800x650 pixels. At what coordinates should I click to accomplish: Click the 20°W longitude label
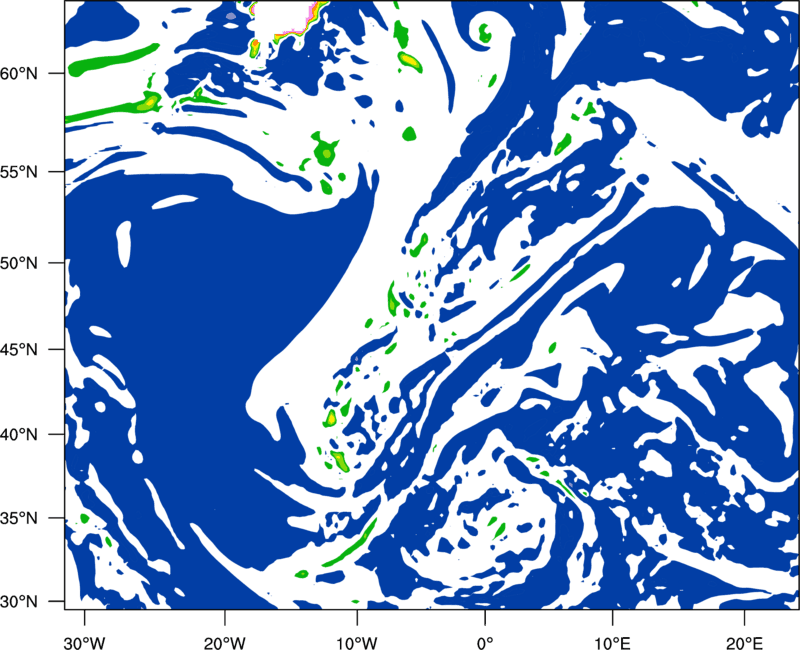coord(224,643)
